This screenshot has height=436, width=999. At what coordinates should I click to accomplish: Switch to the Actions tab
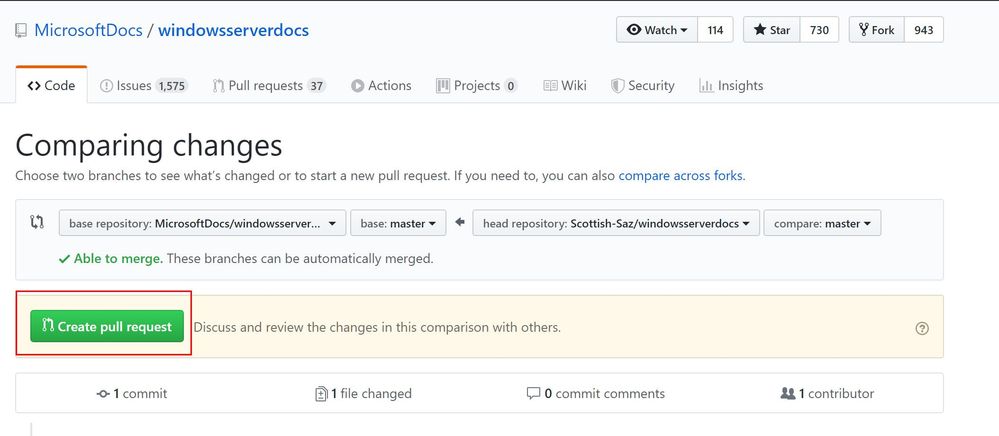[x=381, y=85]
